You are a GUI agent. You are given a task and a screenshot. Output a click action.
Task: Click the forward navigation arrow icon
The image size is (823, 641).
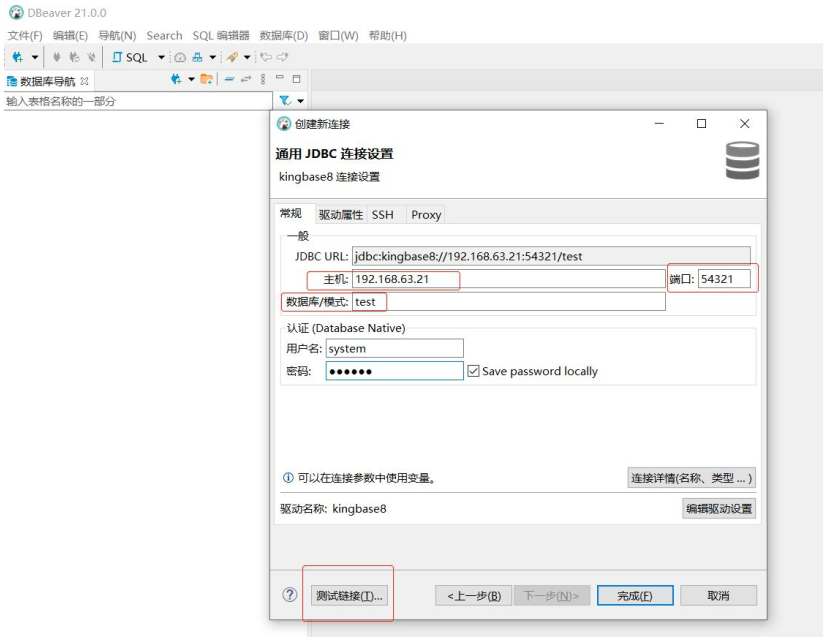pyautogui.click(x=283, y=57)
